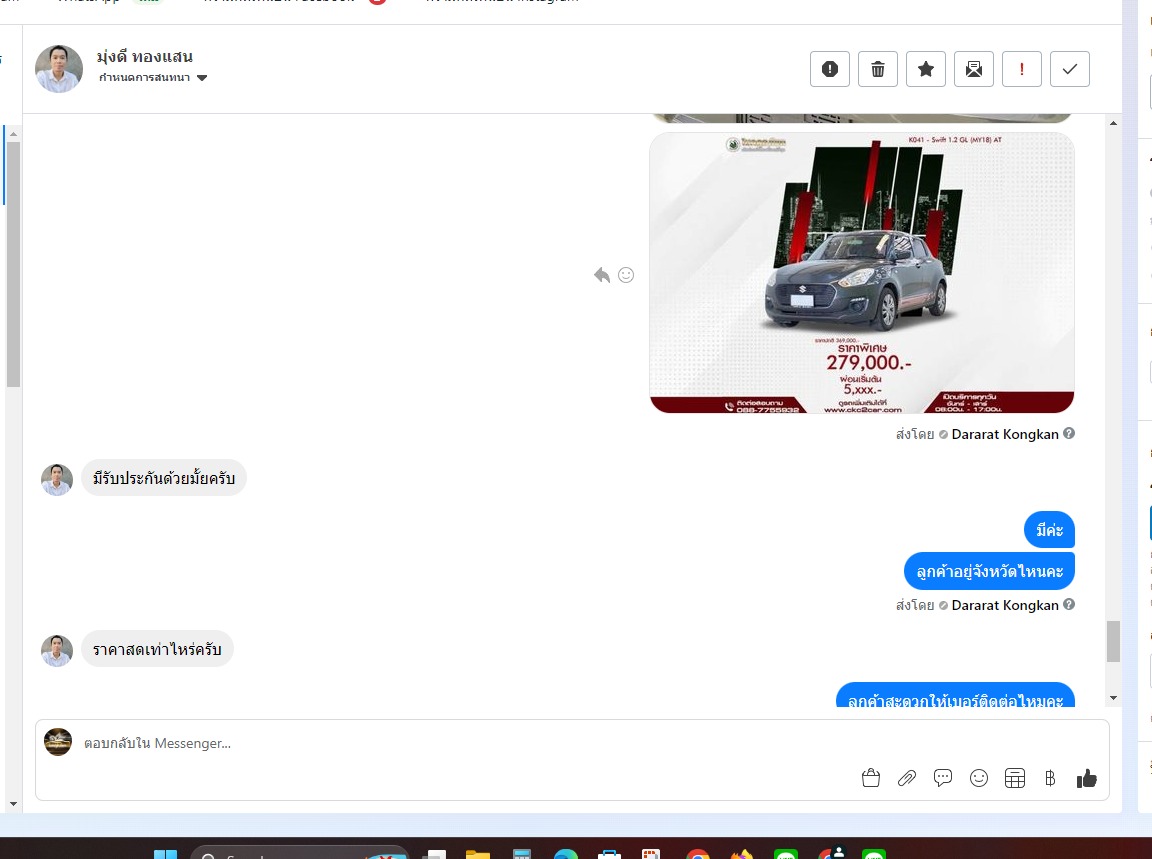The height and width of the screenshot is (859, 1152).
Task: Click help icon beside Dararat Kongkan under the car image
Action: click(1069, 434)
